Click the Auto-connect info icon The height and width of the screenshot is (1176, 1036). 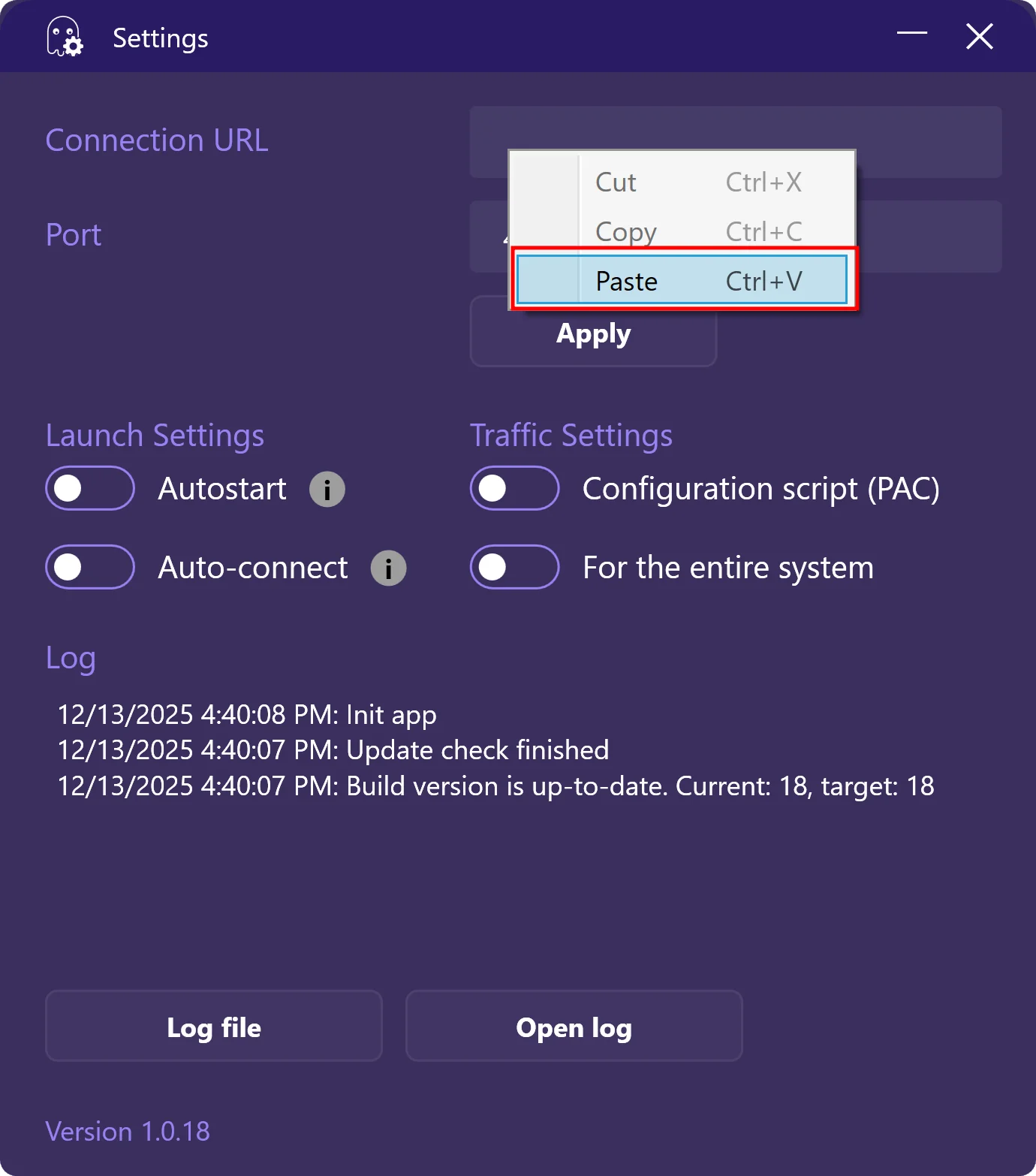click(388, 568)
